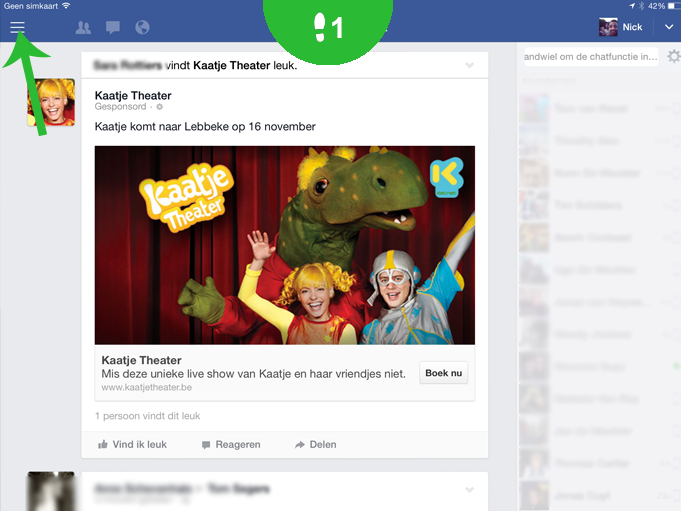
Task: Tap the Bluetooth status icon
Action: (641, 6)
